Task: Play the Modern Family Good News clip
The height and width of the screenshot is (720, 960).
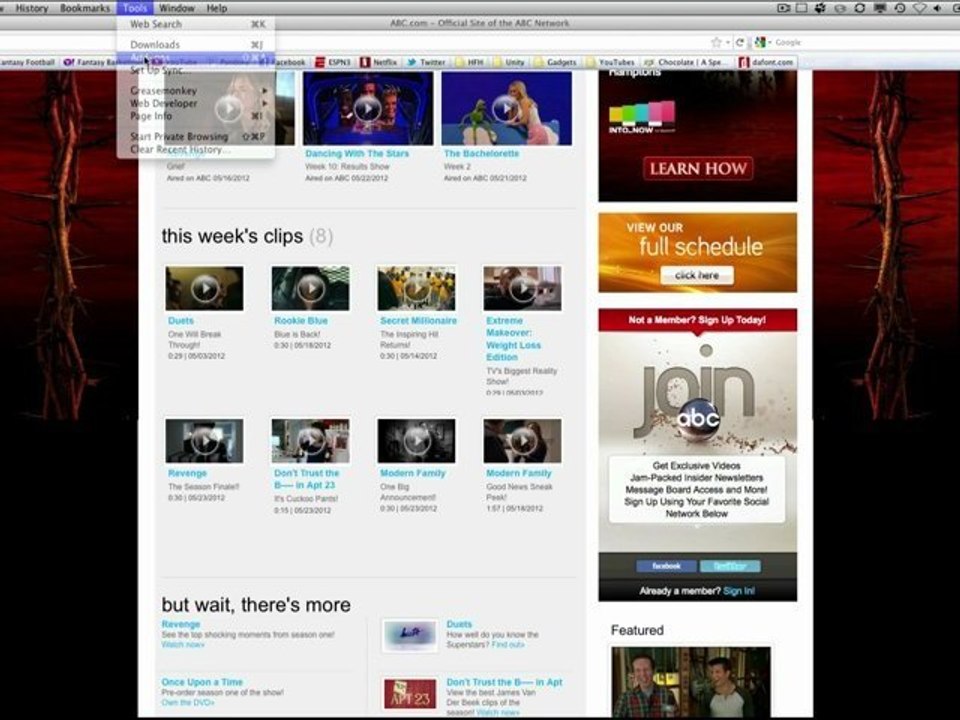Action: tap(522, 441)
